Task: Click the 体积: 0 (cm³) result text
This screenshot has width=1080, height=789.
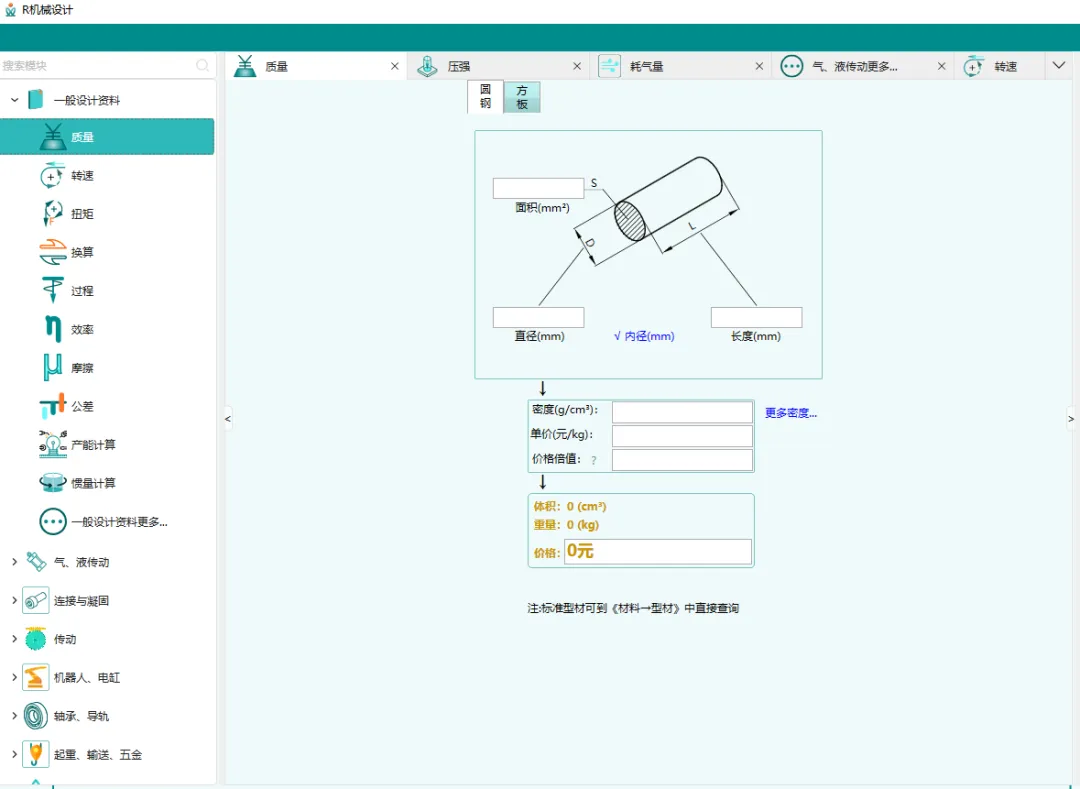Action: (570, 506)
